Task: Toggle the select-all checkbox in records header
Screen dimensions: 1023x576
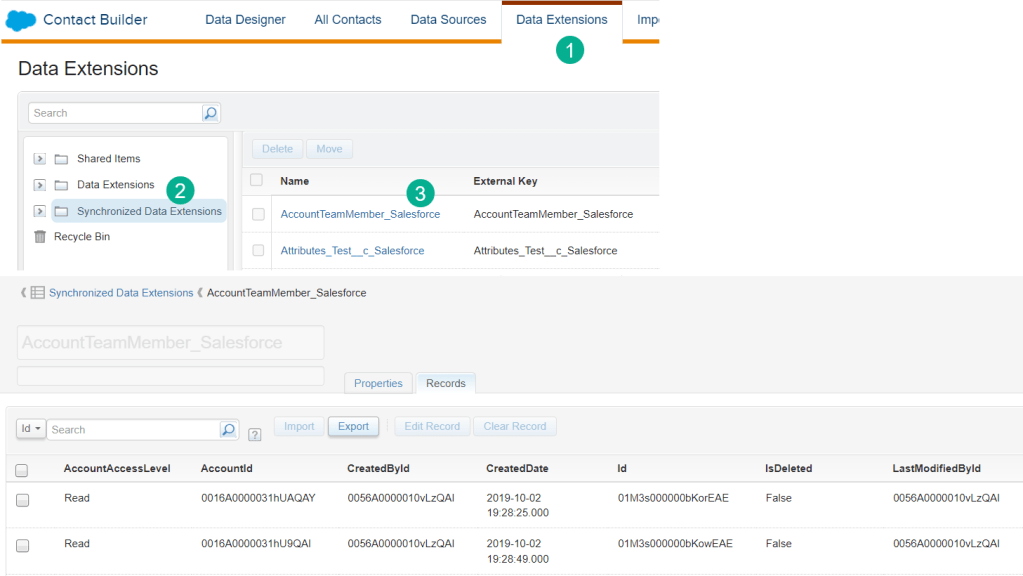Action: 22,470
